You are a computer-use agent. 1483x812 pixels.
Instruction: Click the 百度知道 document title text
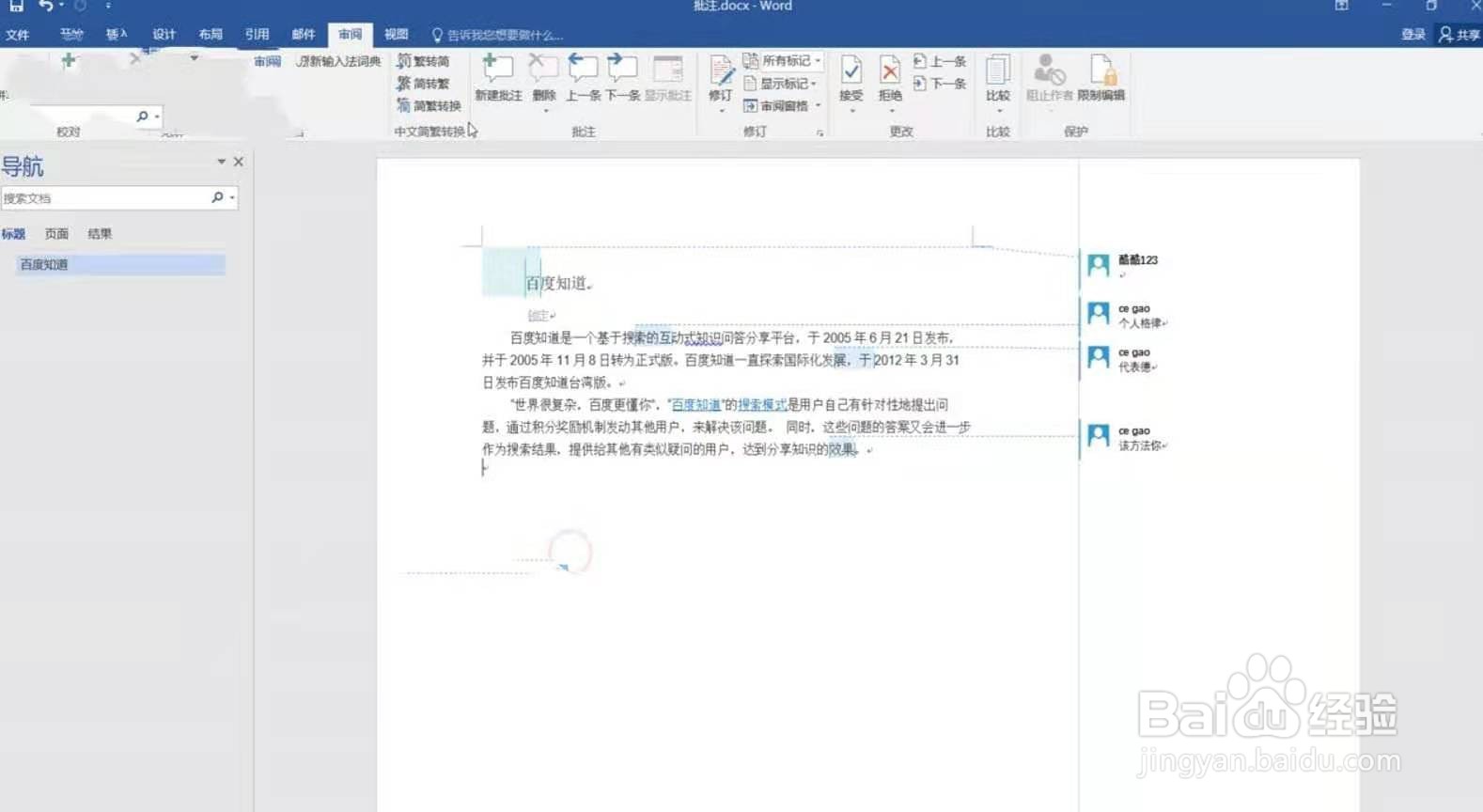556,283
